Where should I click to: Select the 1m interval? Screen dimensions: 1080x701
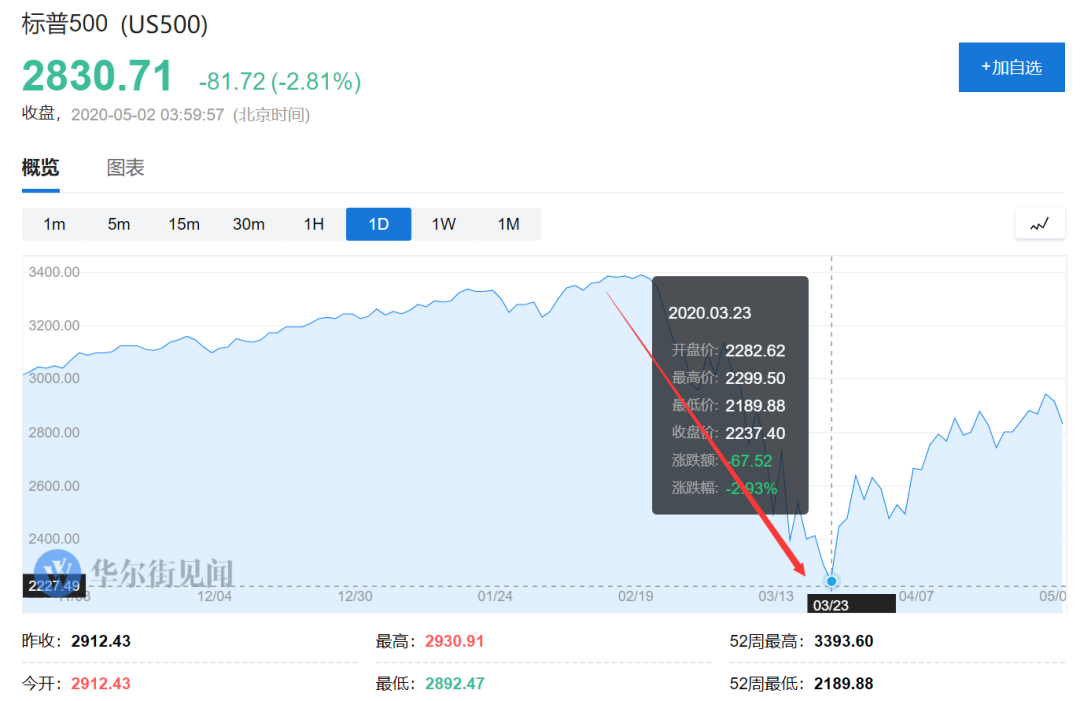[54, 224]
